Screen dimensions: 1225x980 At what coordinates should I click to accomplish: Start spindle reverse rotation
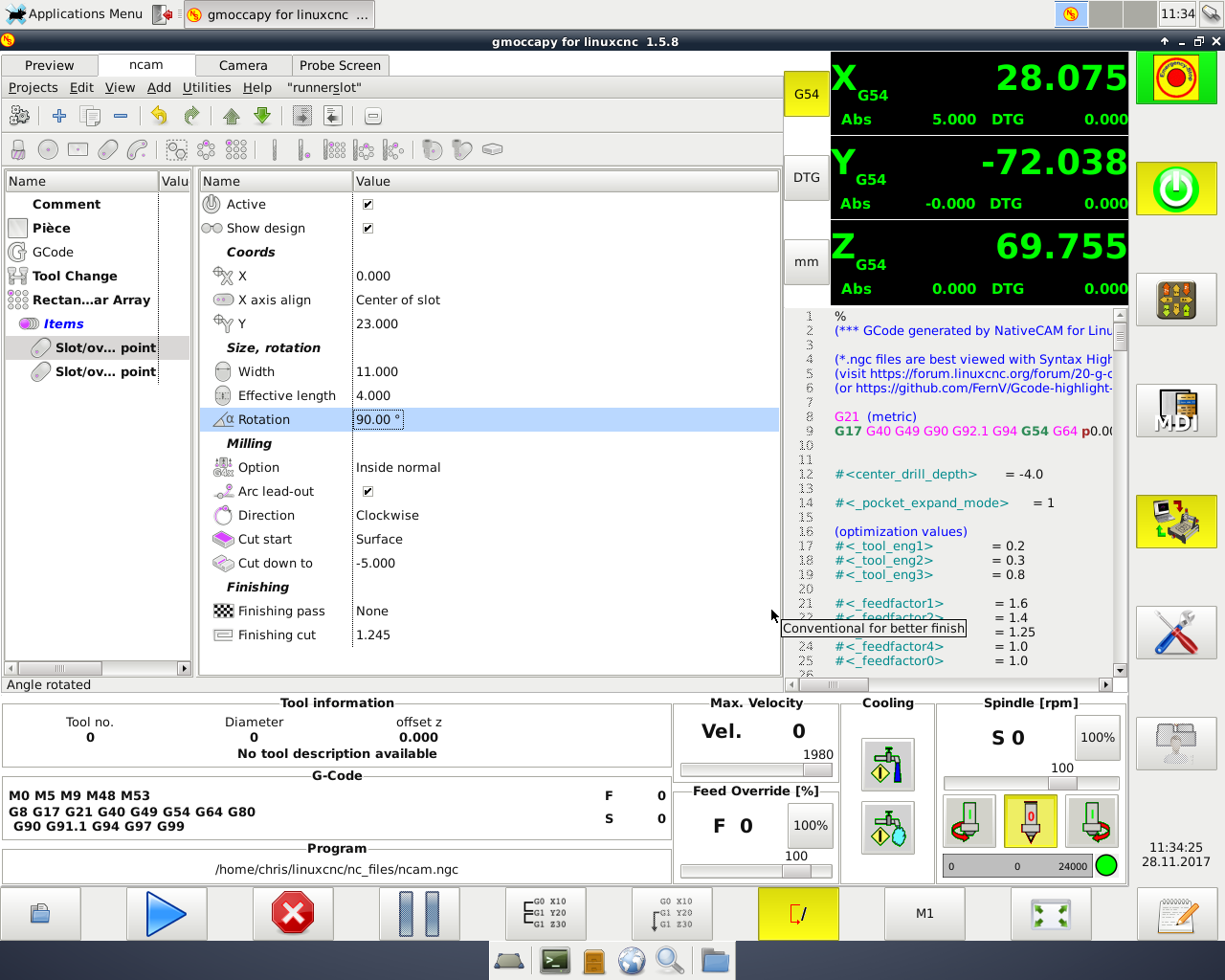[x=969, y=821]
